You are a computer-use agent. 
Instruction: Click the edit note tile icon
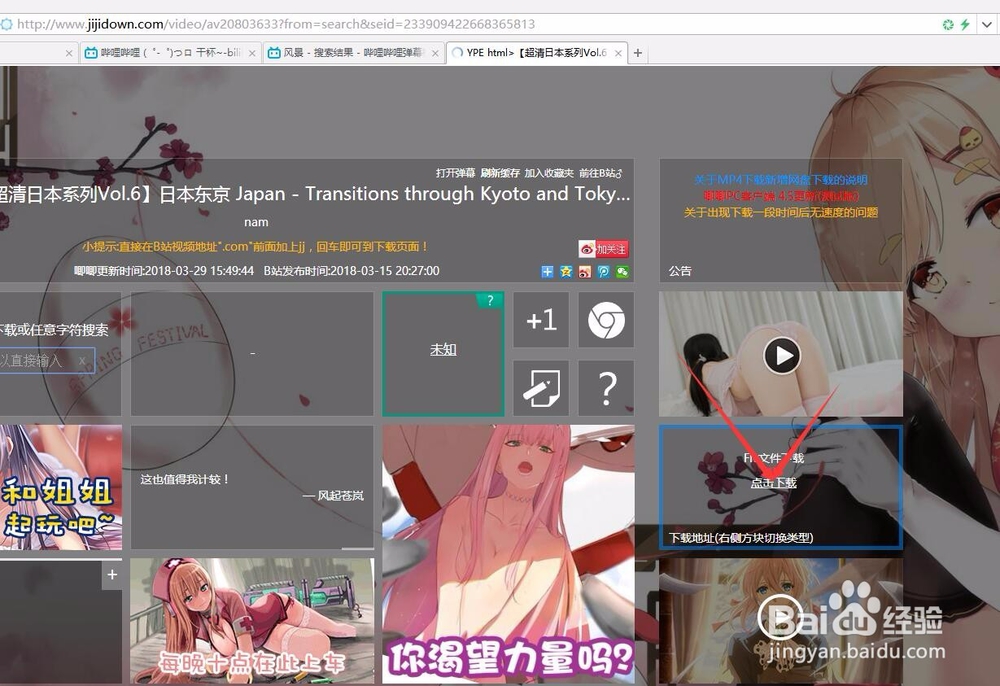541,388
